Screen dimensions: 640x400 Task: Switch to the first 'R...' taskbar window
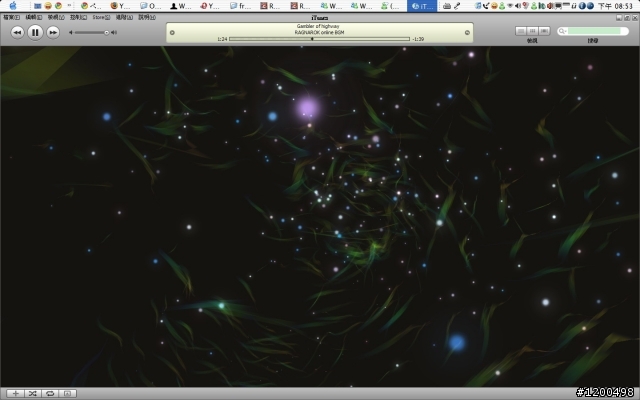point(270,6)
